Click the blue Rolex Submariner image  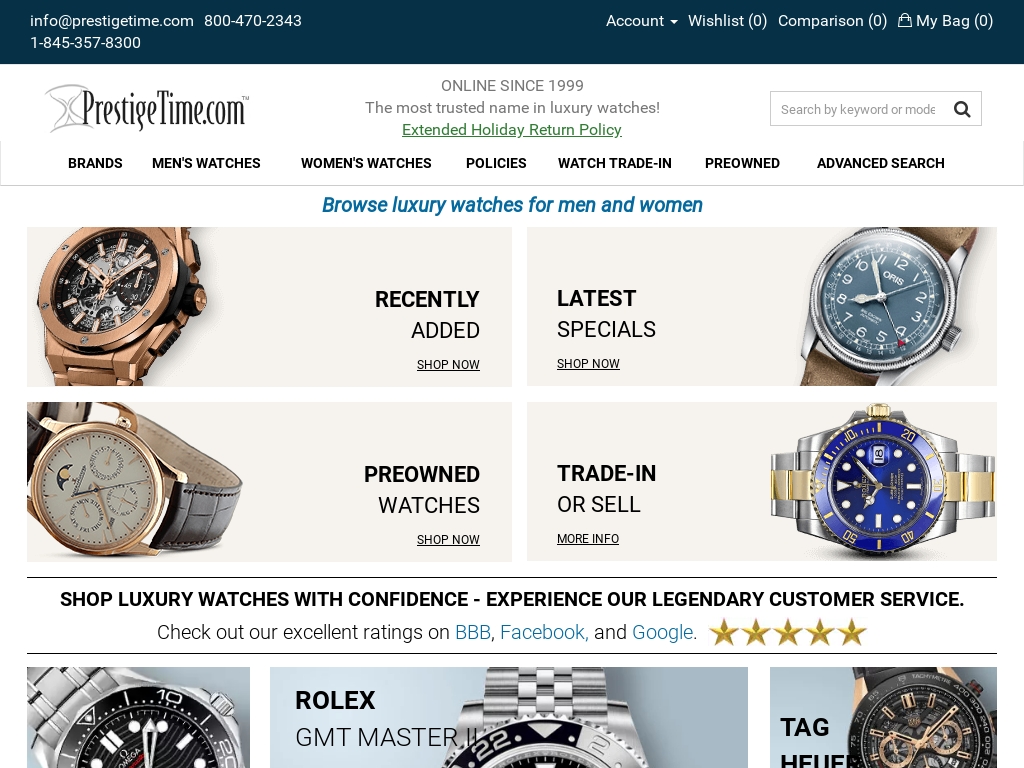pos(883,482)
